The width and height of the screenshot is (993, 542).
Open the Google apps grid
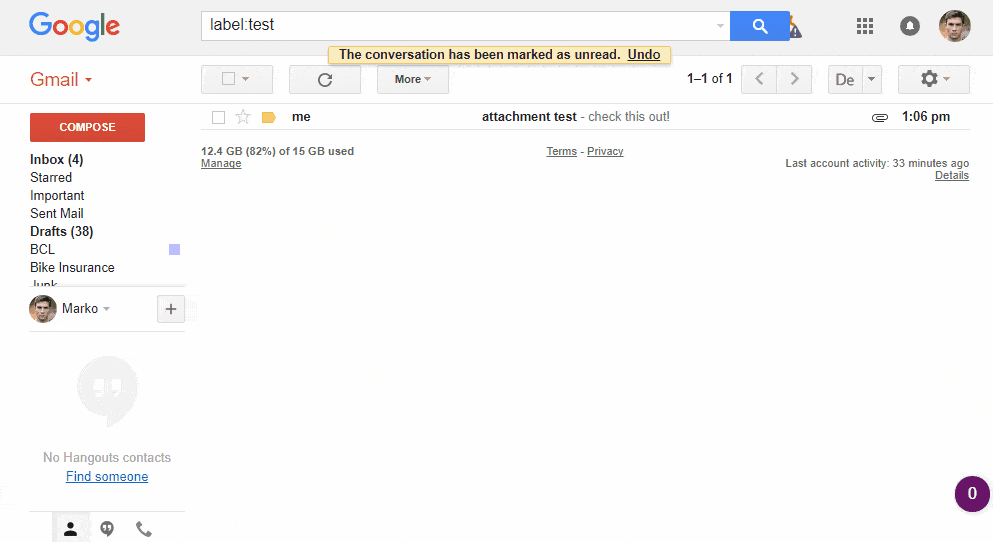point(865,26)
